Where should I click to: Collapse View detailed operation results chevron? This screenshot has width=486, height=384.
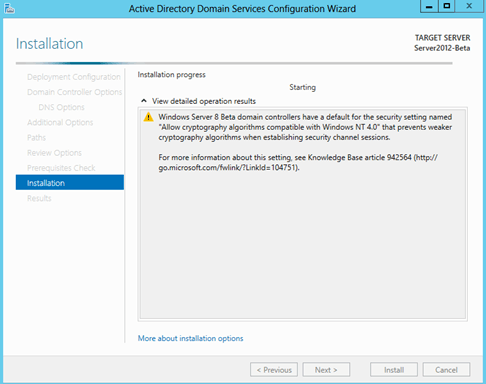144,101
